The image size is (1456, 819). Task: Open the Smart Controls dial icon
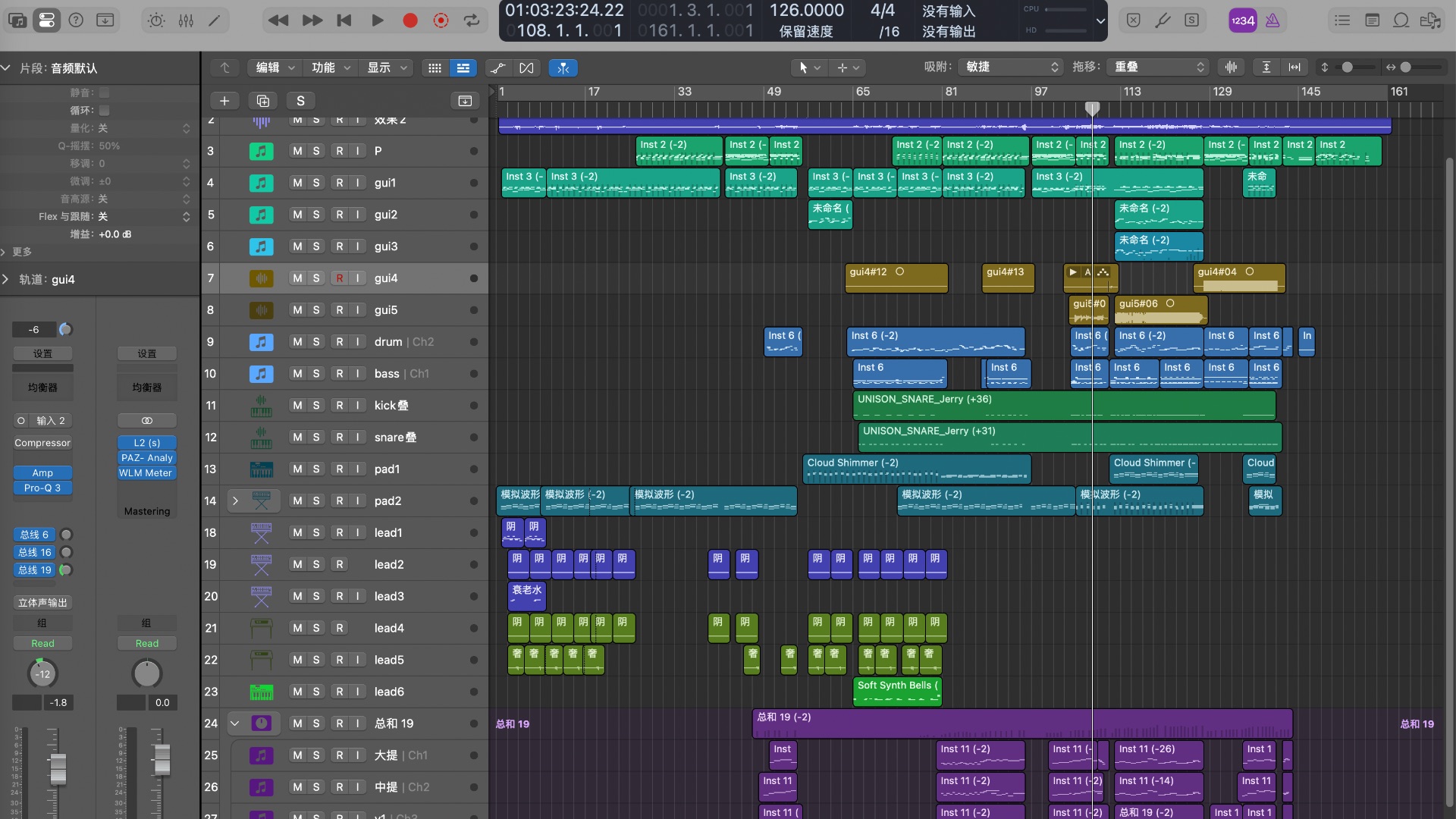[x=156, y=20]
